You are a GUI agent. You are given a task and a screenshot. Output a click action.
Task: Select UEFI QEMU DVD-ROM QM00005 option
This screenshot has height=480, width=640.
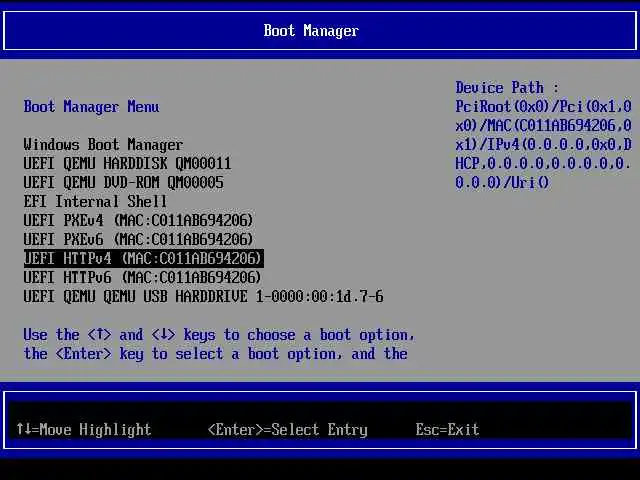click(x=123, y=182)
